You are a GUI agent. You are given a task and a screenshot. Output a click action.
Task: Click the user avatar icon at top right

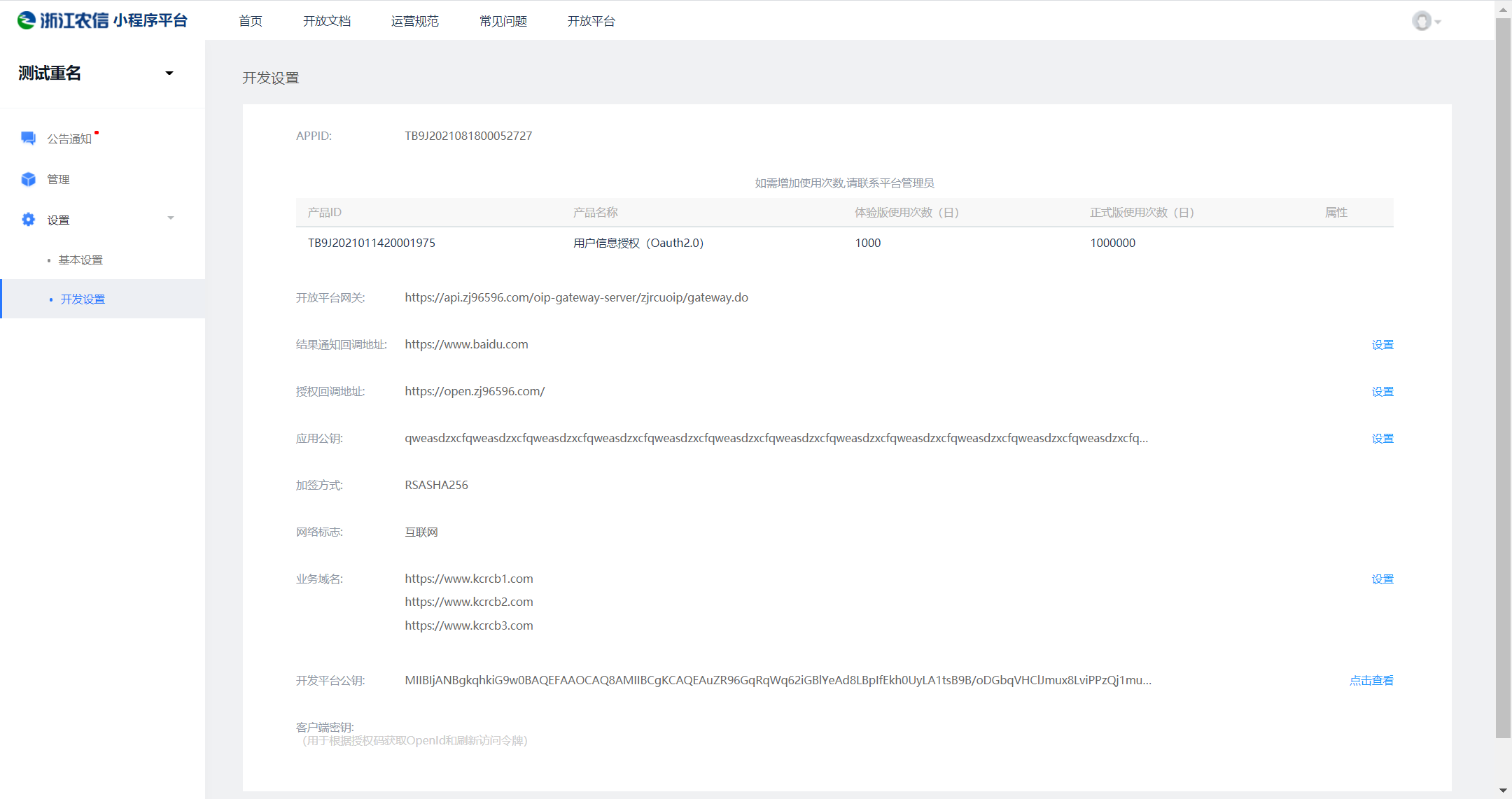(x=1421, y=21)
